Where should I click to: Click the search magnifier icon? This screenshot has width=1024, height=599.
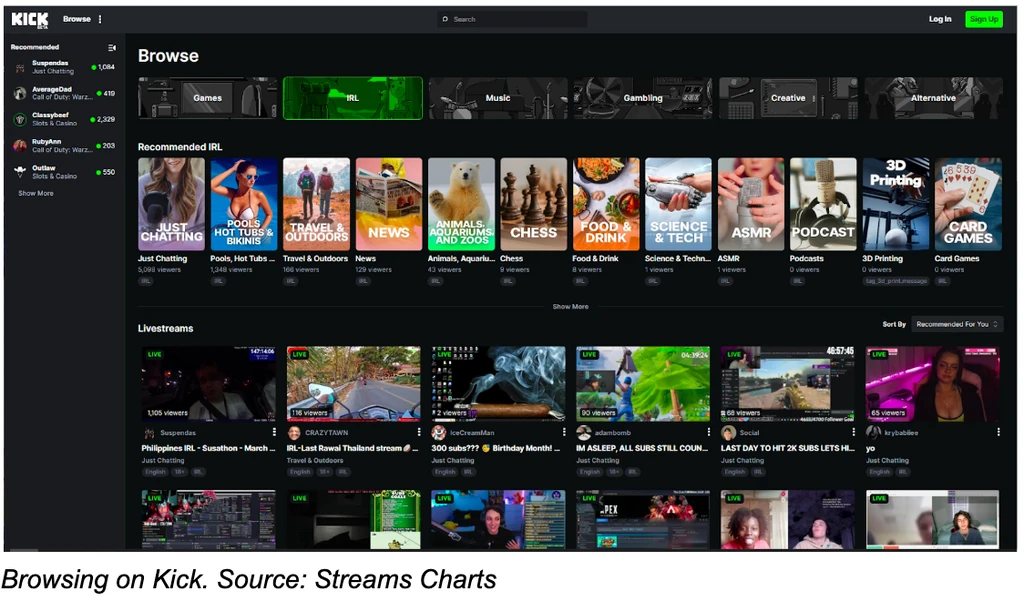(445, 19)
